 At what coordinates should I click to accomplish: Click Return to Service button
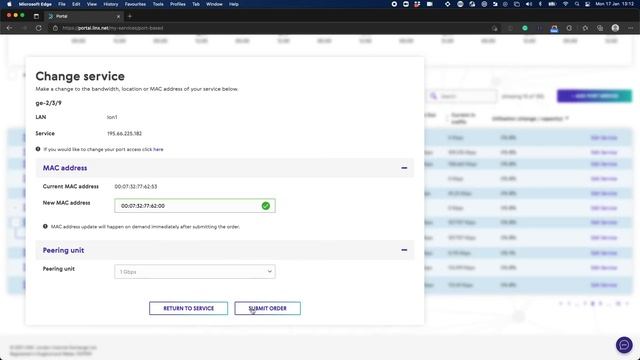[x=189, y=308]
